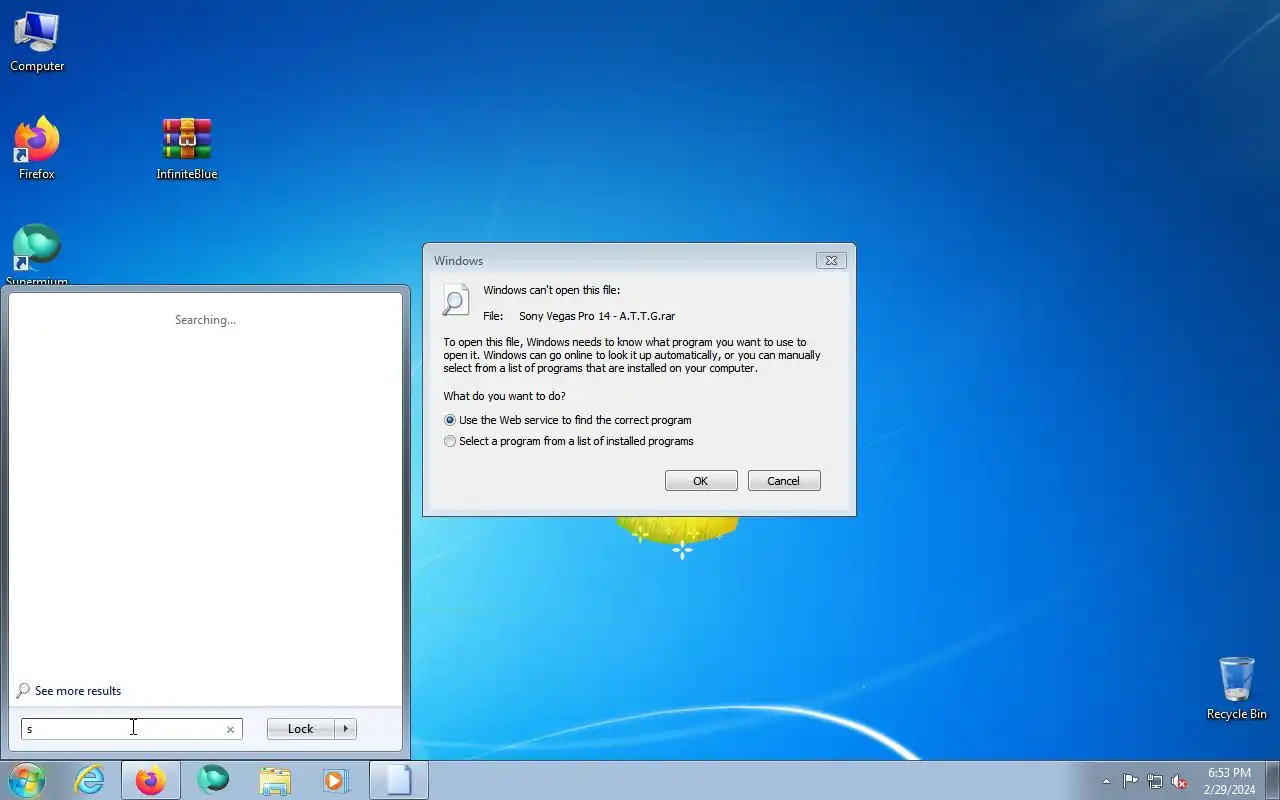Click the Searching... status text
Screen dimensions: 1280x800
point(205,320)
